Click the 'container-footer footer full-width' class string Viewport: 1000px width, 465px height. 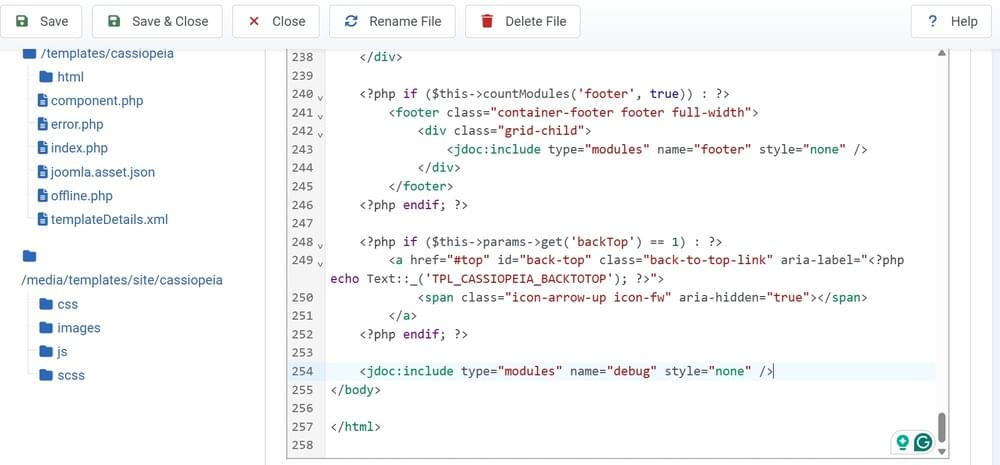tap(621, 112)
